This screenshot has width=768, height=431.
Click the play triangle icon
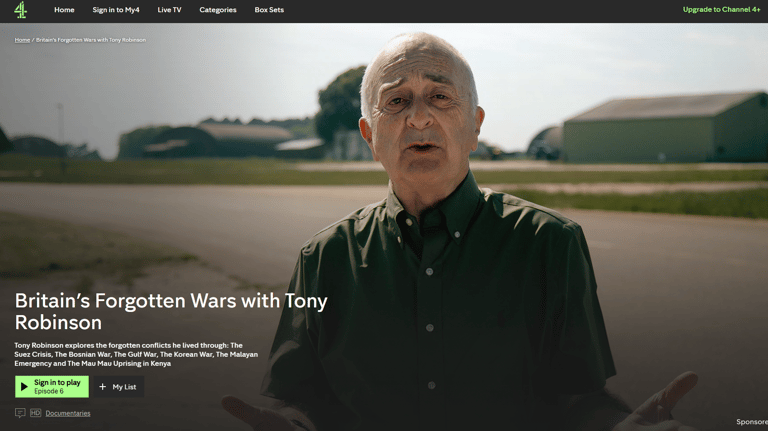click(x=24, y=387)
